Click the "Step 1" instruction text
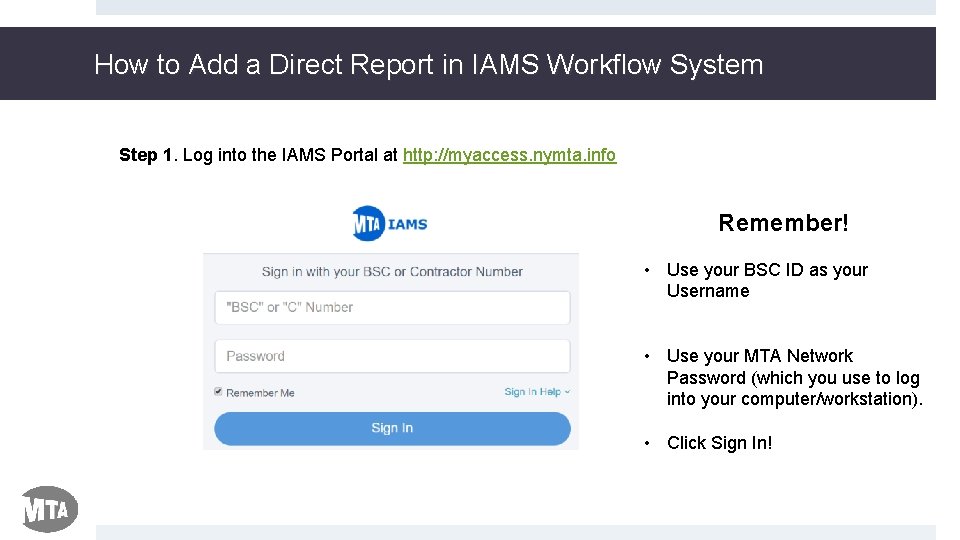 click(367, 155)
